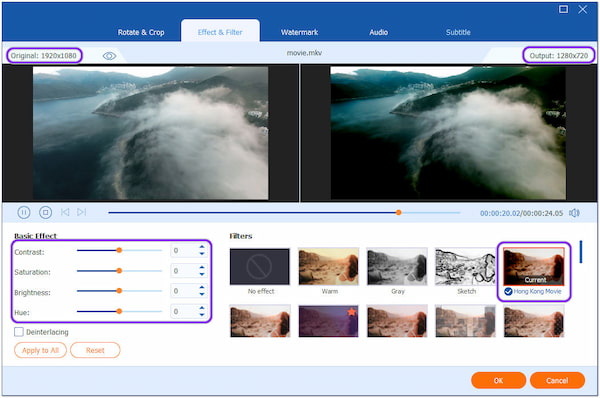Select the Hong Kong Movie filter thumbnail
Image resolution: width=600 pixels, height=398 pixels.
coord(533,267)
